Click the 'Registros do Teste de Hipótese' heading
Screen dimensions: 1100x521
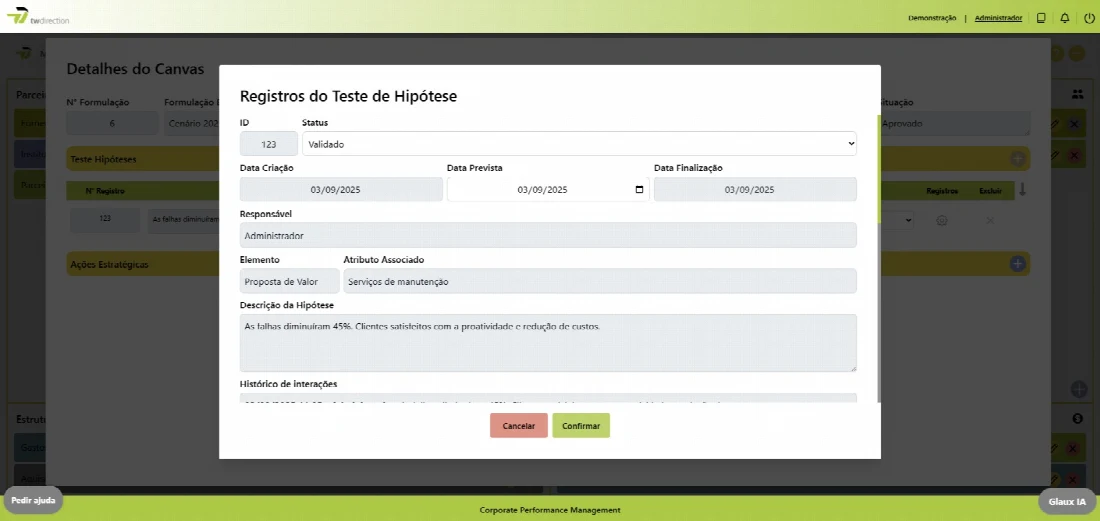(x=349, y=97)
